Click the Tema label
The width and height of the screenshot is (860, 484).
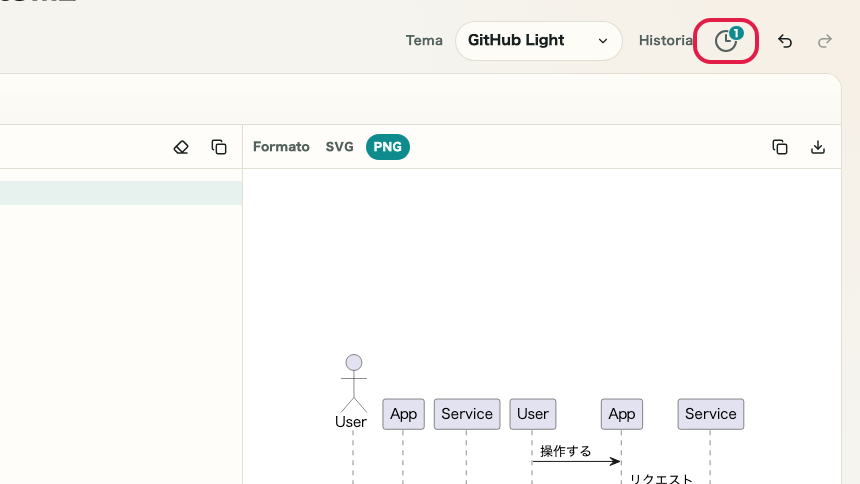(424, 41)
